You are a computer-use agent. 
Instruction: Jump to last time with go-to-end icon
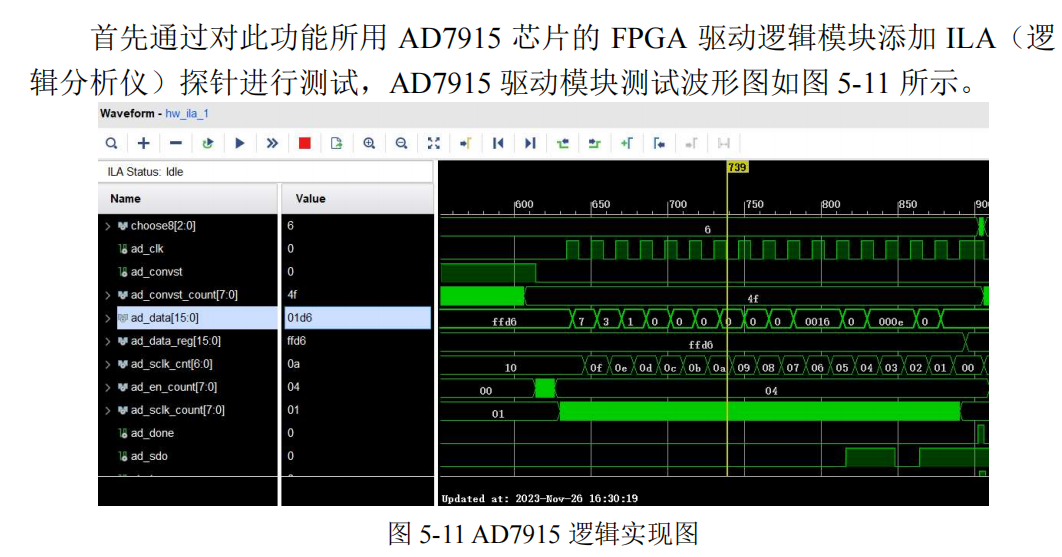click(530, 143)
